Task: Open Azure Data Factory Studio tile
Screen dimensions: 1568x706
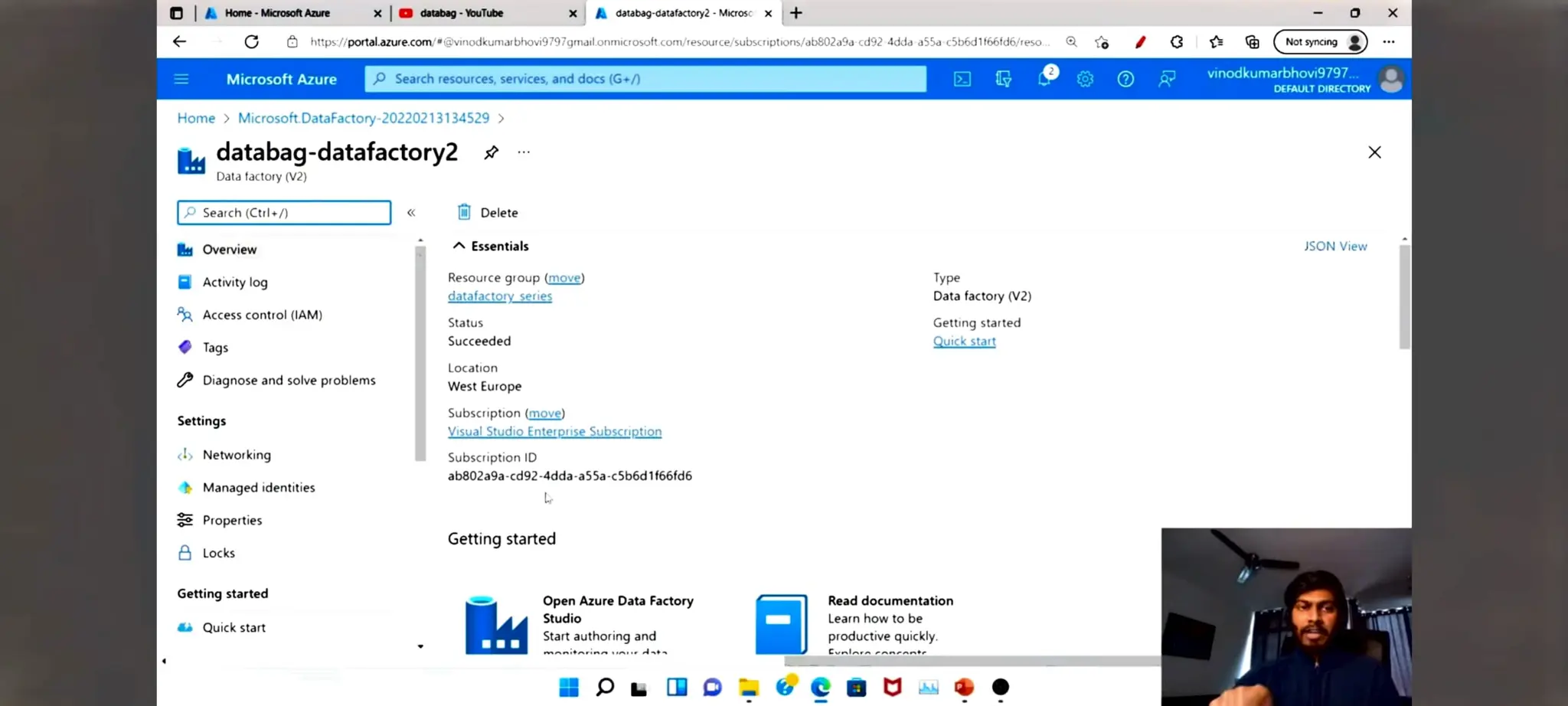Action: coord(582,624)
